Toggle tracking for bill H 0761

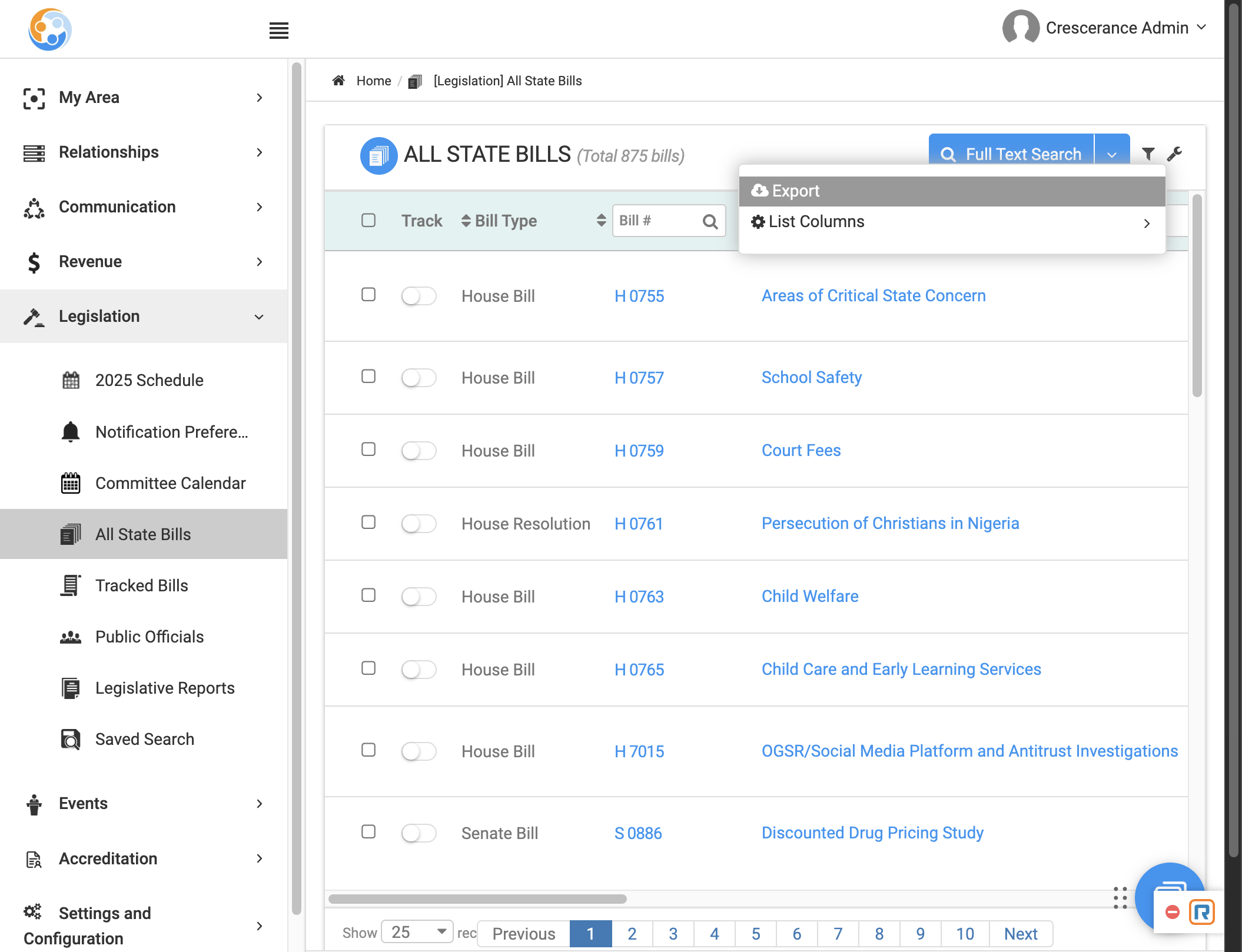pyautogui.click(x=419, y=524)
